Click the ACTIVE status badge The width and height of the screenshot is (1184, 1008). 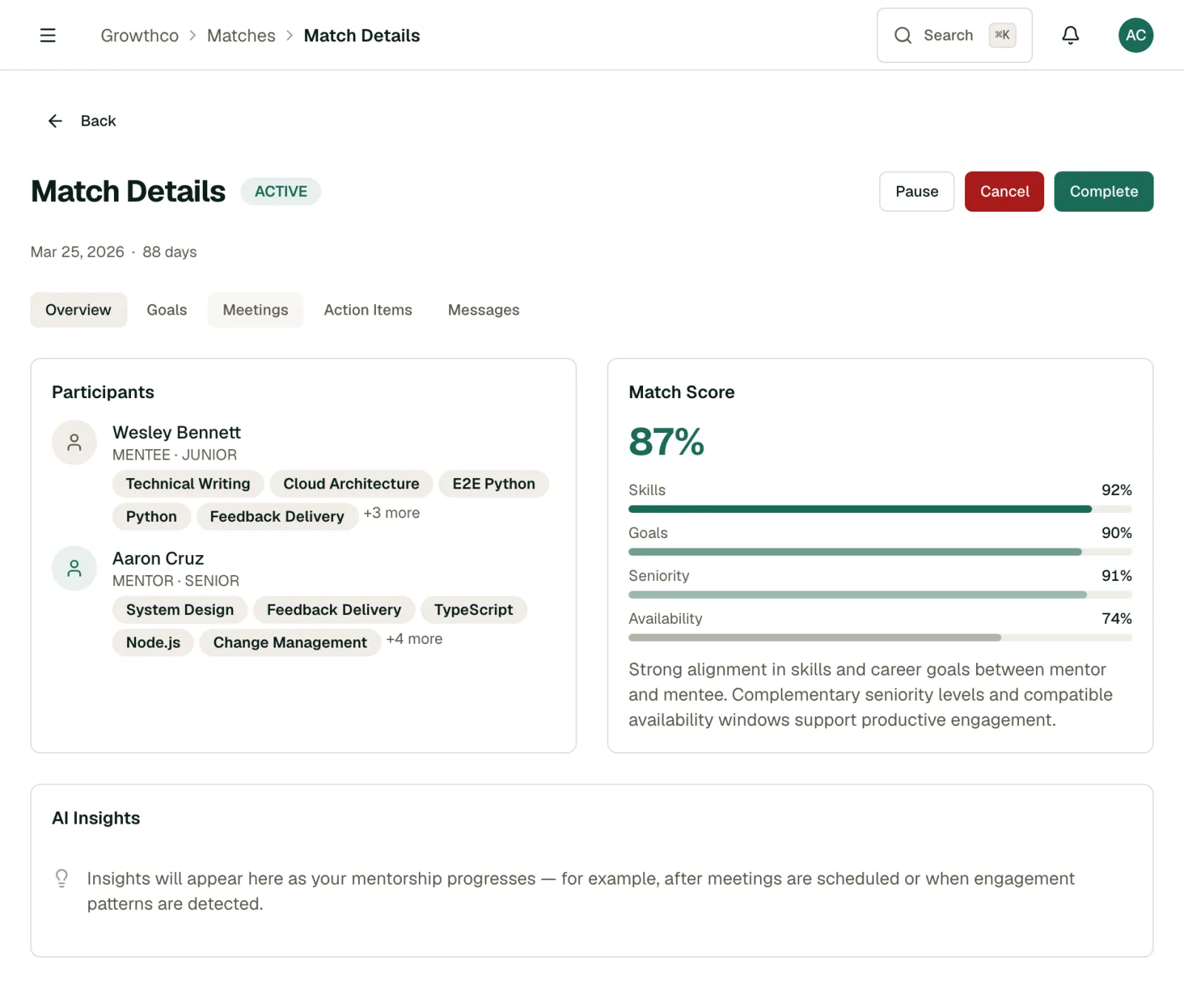280,192
